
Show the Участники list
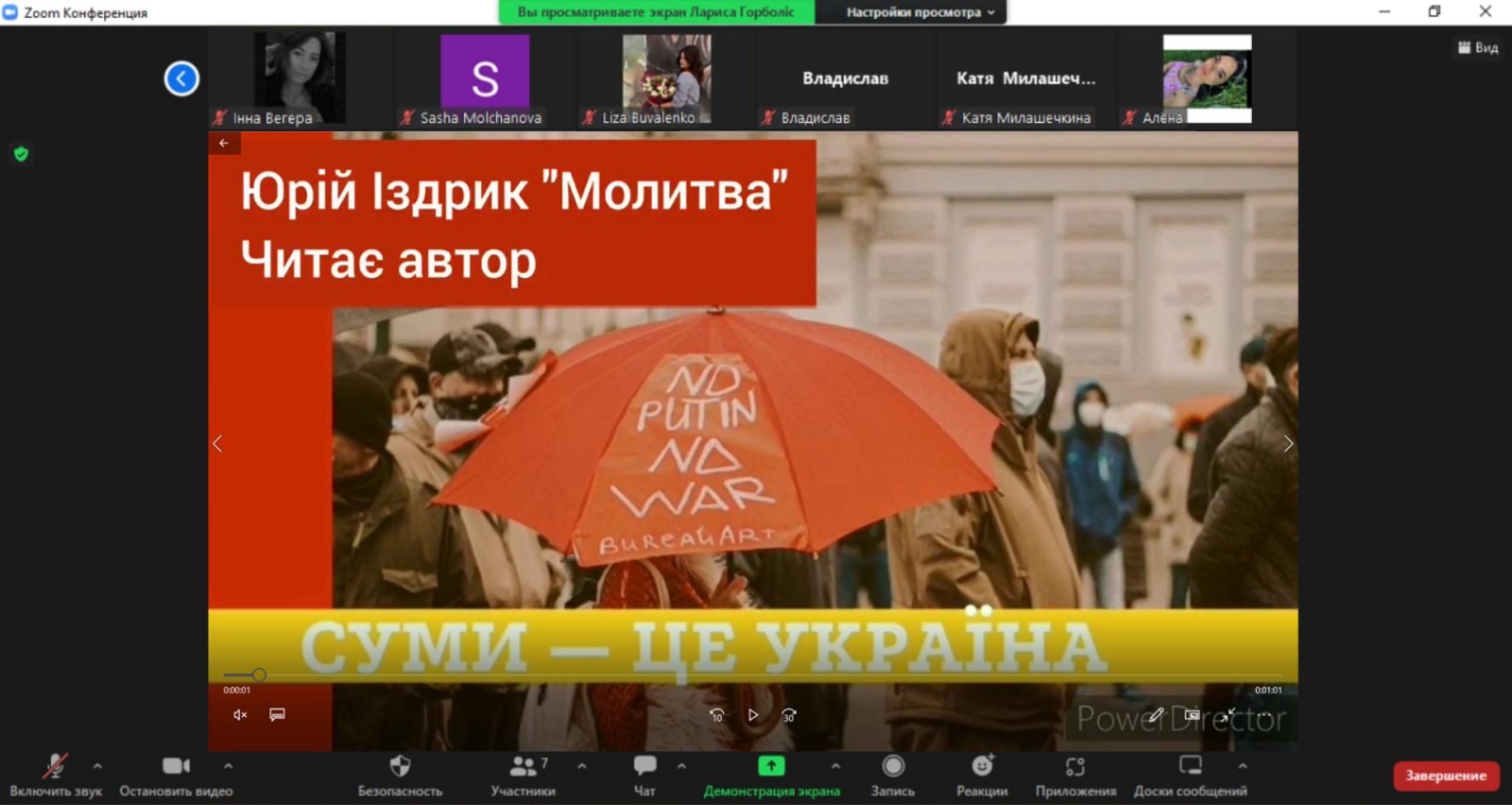pyautogui.click(x=523, y=766)
